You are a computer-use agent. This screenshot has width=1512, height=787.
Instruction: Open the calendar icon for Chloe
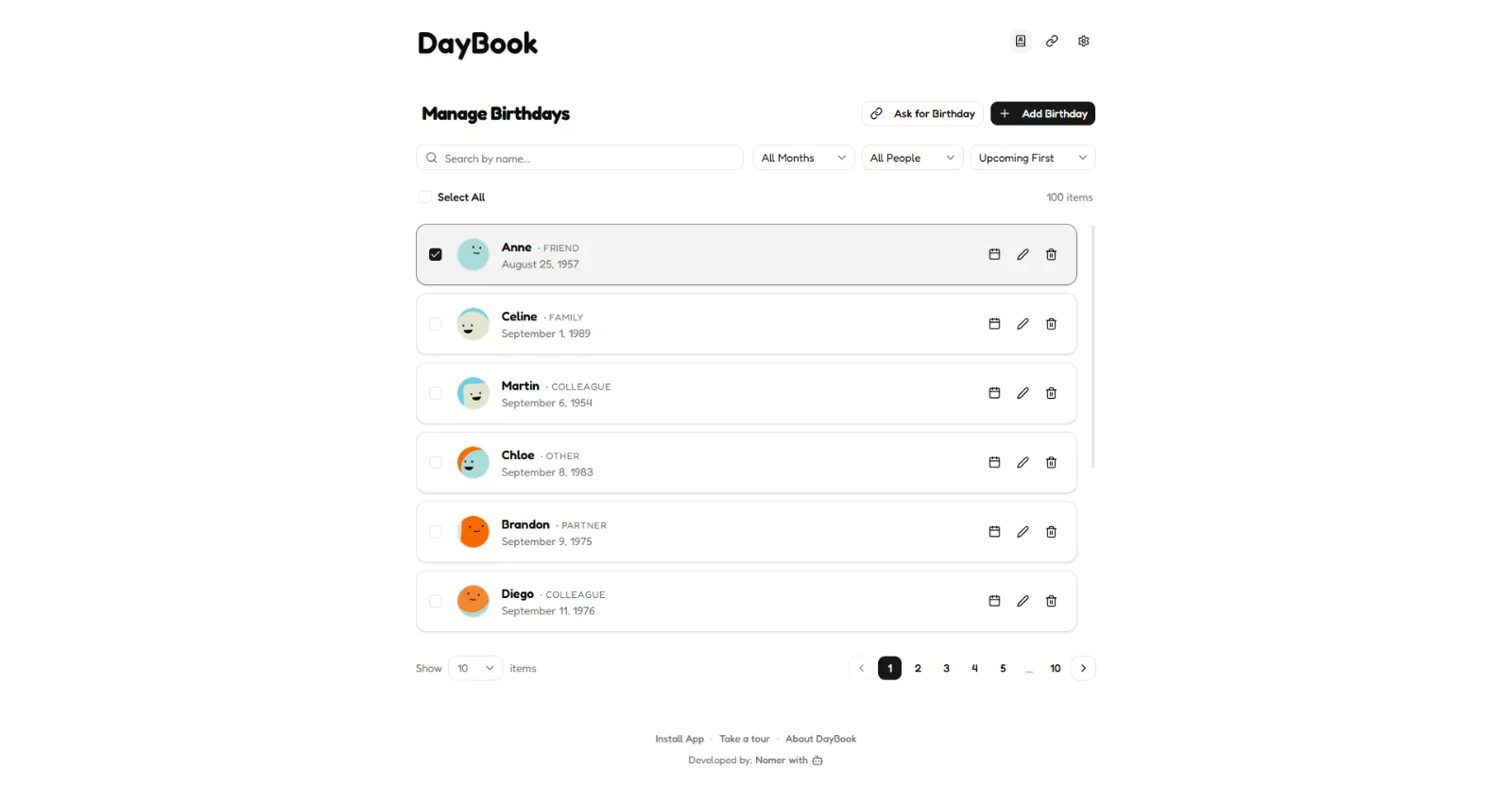994,462
